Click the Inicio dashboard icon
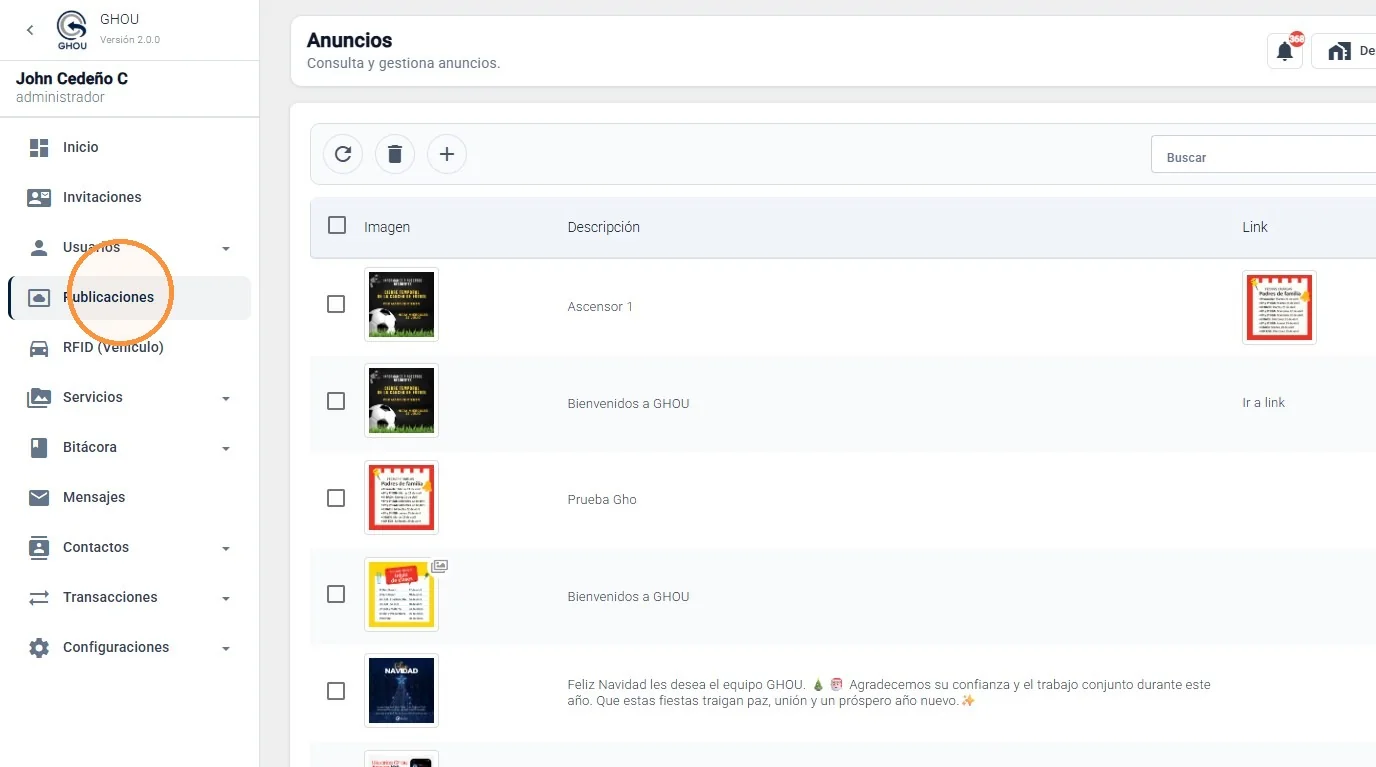Image resolution: width=1376 pixels, height=767 pixels. [x=39, y=147]
